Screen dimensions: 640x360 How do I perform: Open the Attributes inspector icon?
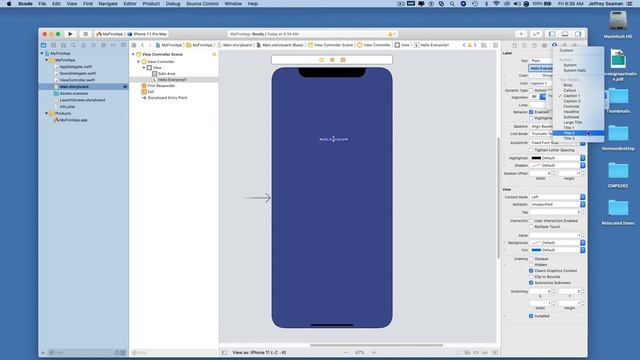pos(554,45)
